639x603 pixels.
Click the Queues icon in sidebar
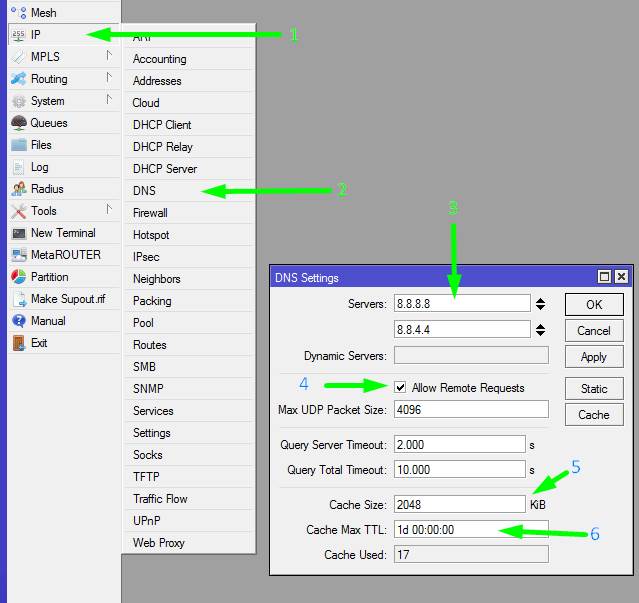19,123
